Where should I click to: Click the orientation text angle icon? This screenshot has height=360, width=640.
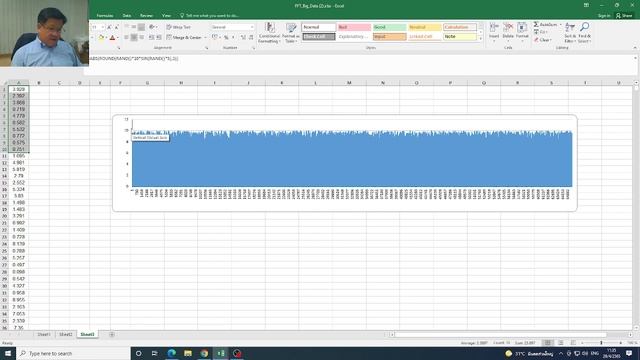point(152,27)
